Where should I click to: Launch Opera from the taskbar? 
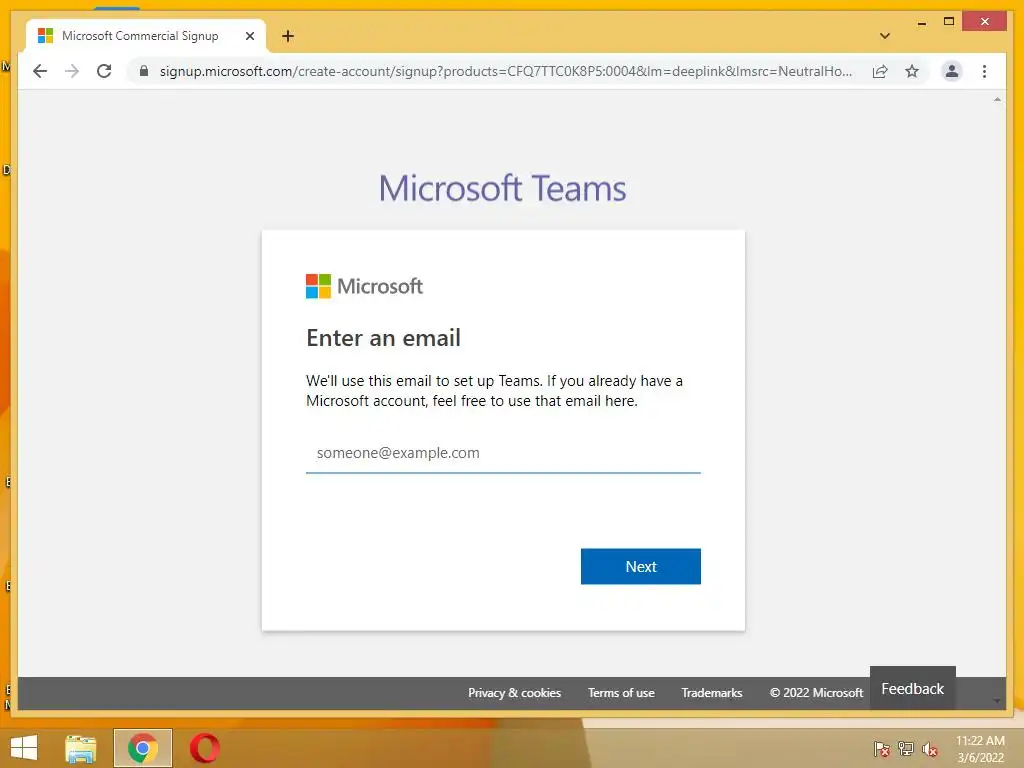(205, 748)
